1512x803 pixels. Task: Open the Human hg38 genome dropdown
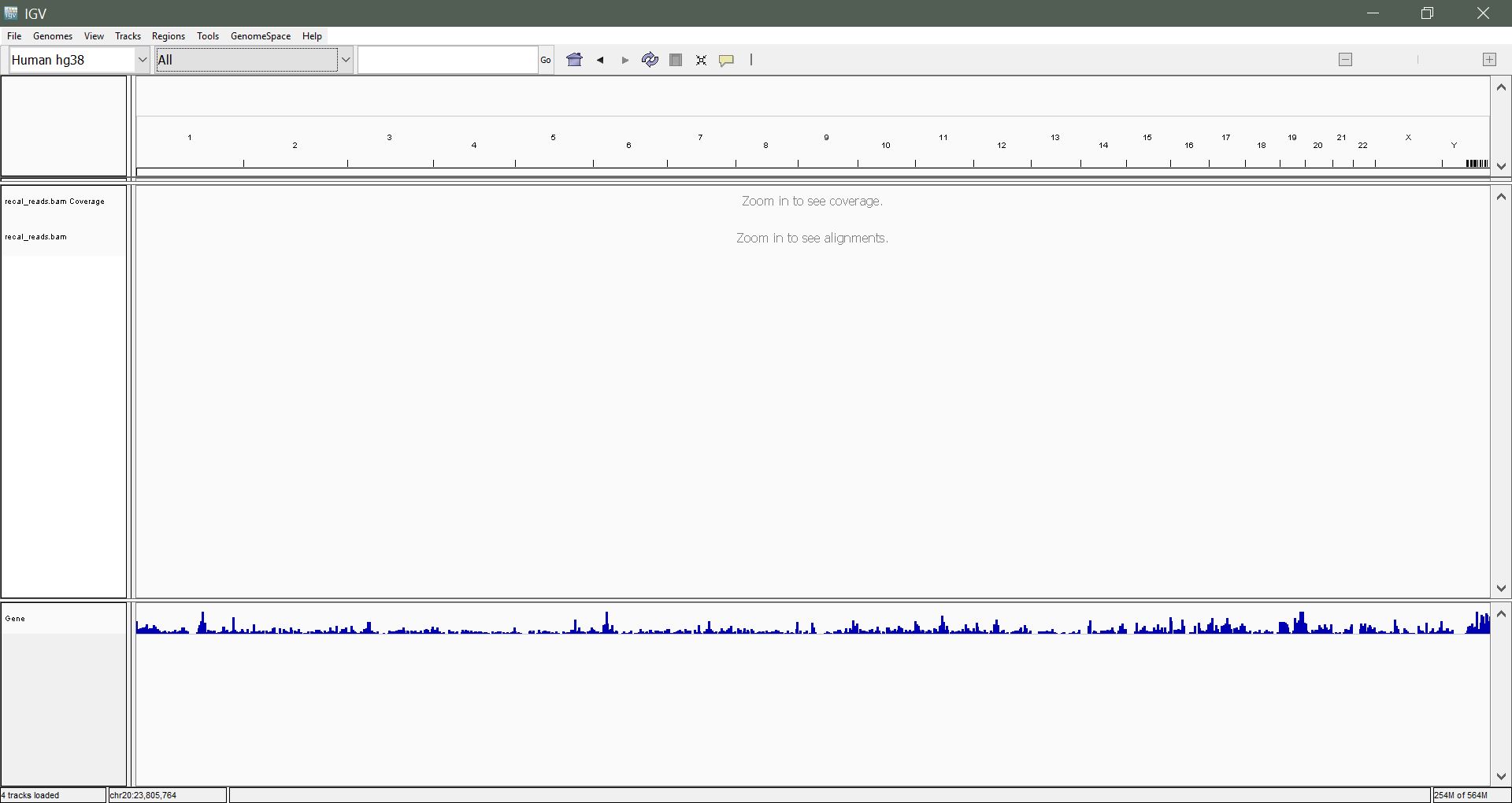coord(79,60)
